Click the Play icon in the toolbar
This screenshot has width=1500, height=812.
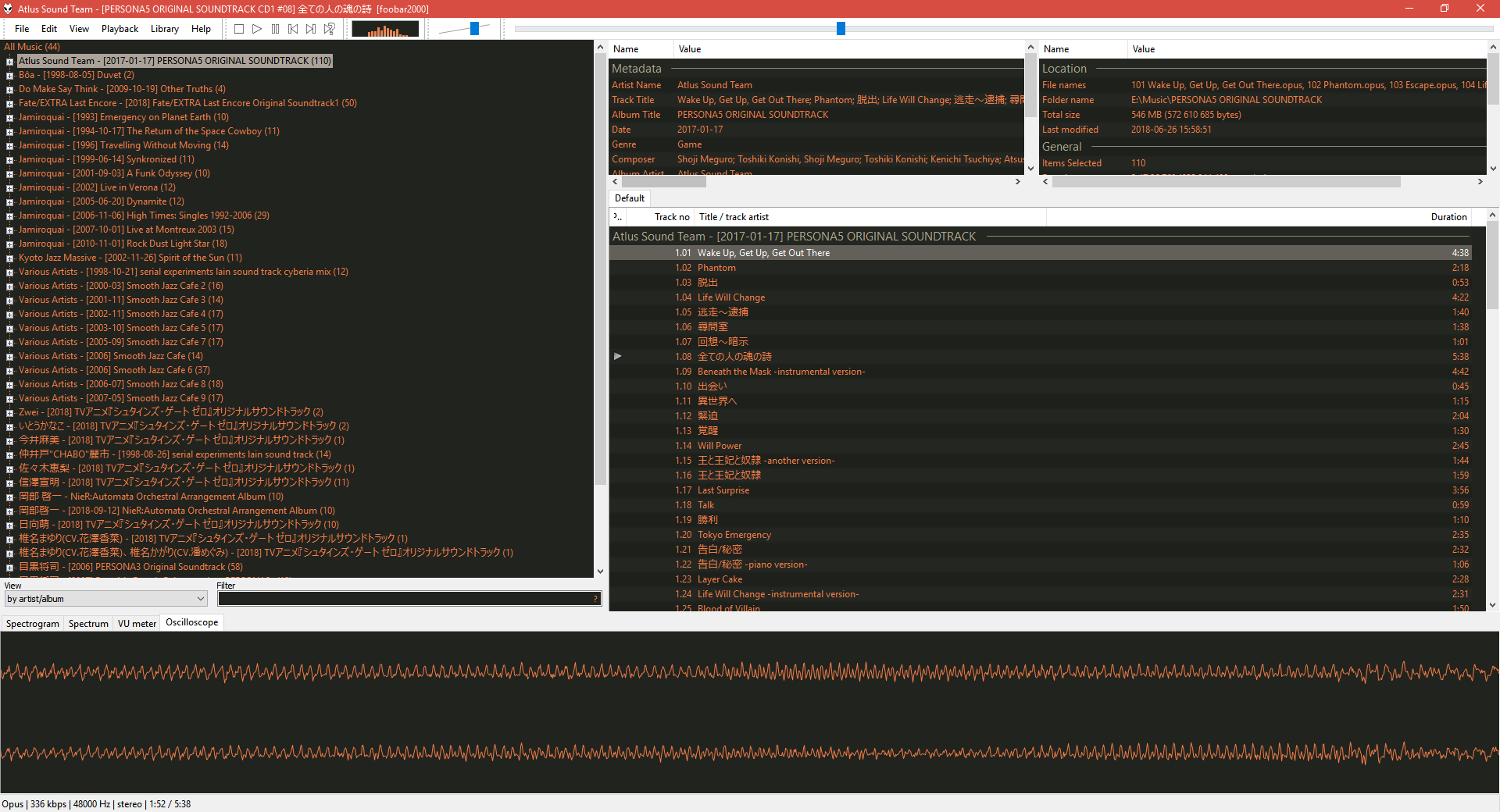(x=257, y=29)
